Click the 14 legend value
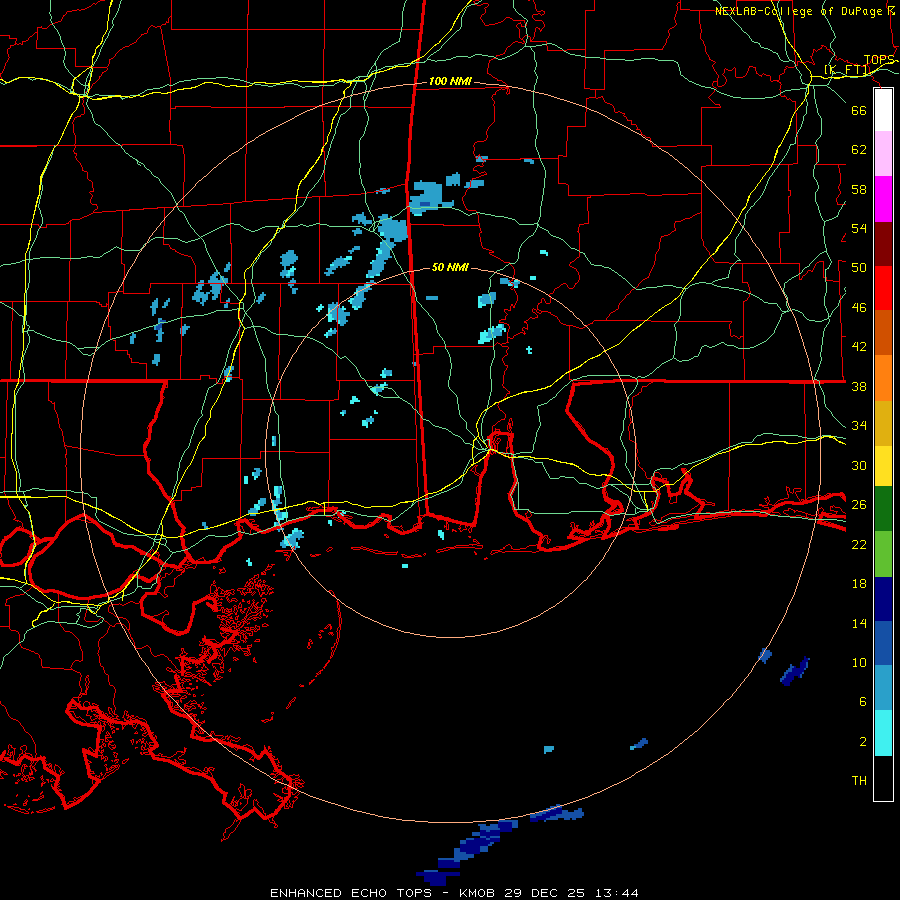900x900 pixels. (x=859, y=623)
